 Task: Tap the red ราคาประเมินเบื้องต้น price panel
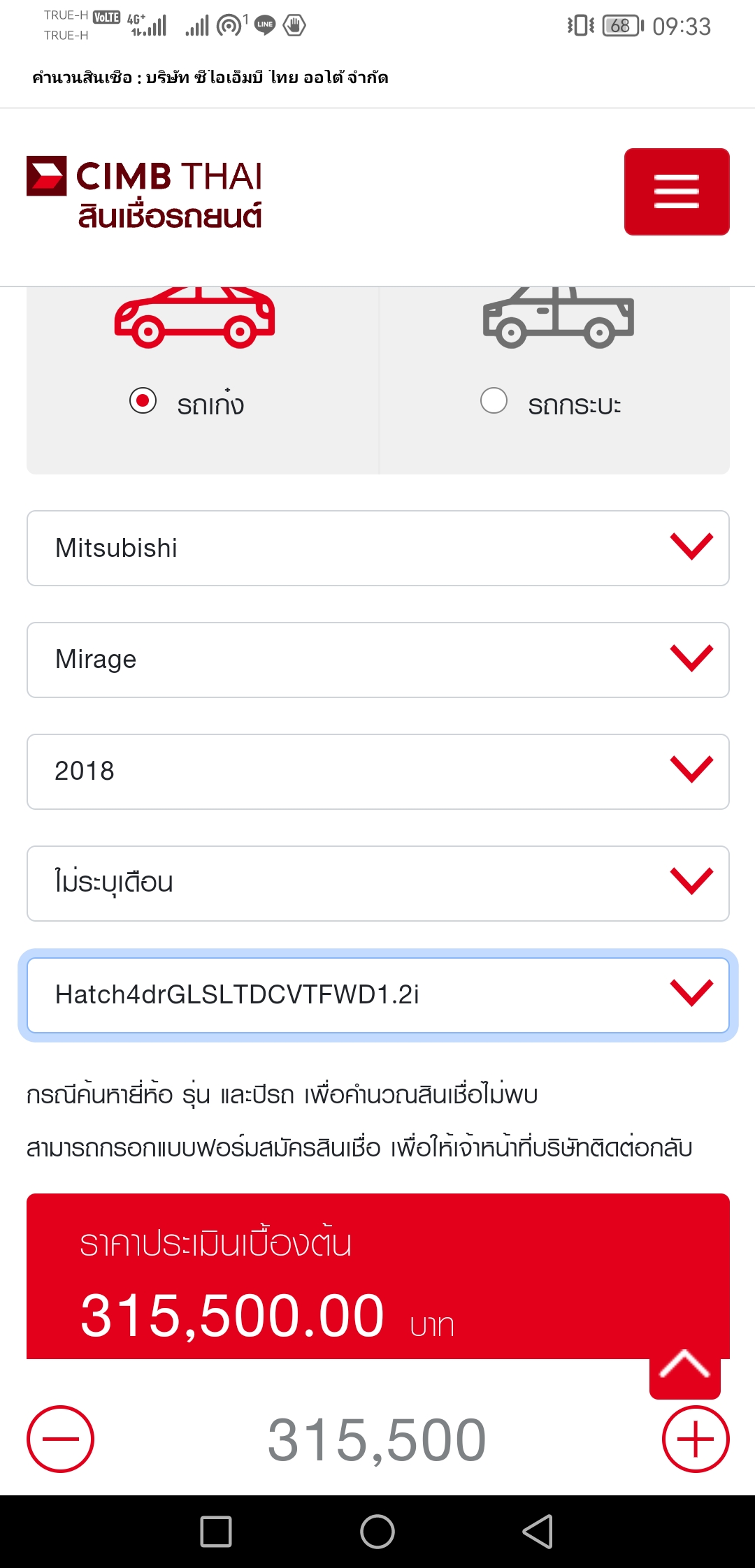tap(336, 1279)
